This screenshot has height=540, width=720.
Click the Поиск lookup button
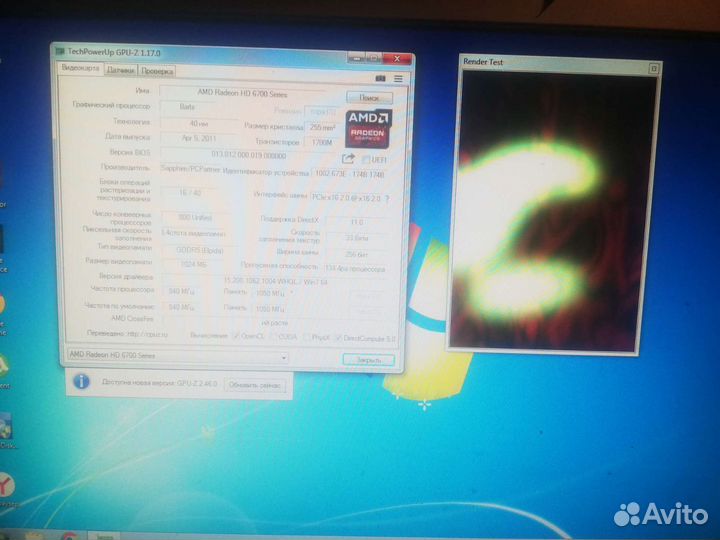tap(369, 97)
